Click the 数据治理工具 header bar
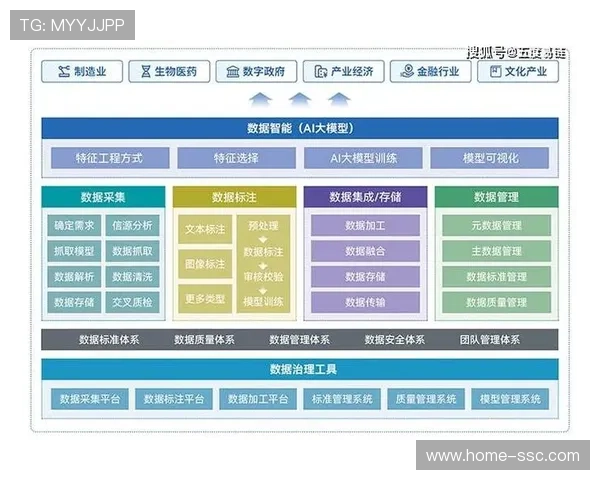 (300, 369)
